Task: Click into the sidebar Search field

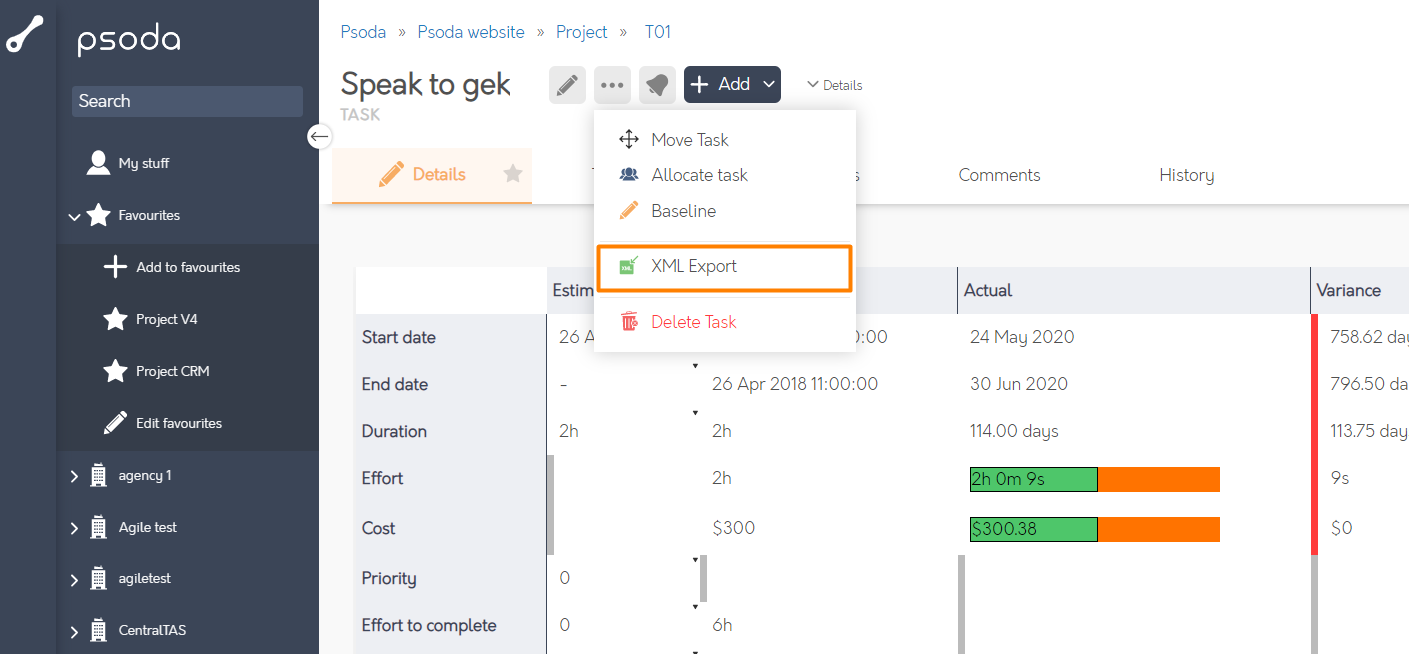Action: tap(187, 101)
